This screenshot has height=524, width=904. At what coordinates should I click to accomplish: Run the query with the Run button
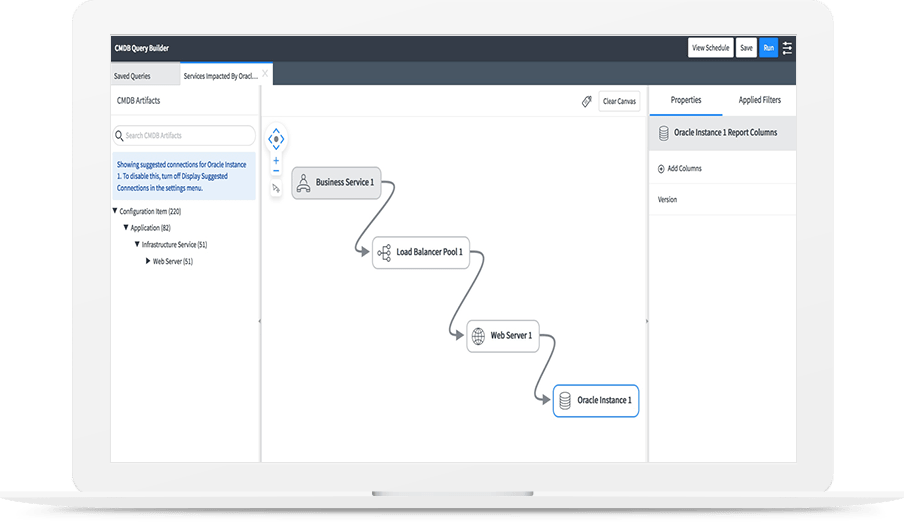coord(769,48)
